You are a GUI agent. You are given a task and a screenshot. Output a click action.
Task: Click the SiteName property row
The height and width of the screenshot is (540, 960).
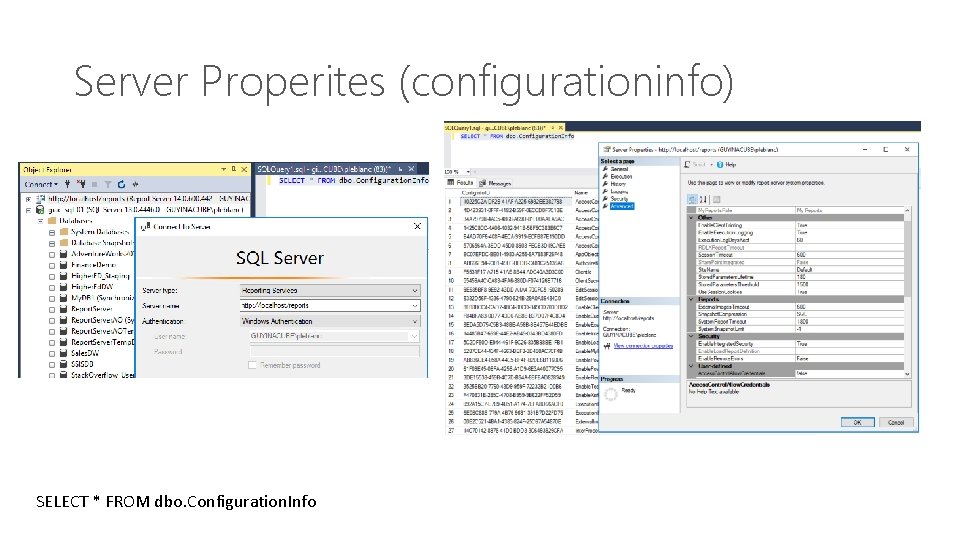pyautogui.click(x=800, y=269)
